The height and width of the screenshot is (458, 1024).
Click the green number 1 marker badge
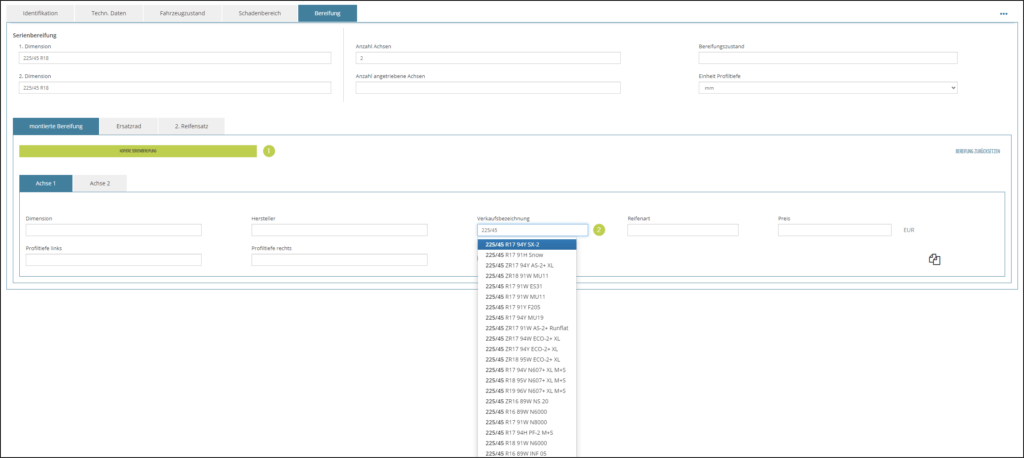(269, 151)
